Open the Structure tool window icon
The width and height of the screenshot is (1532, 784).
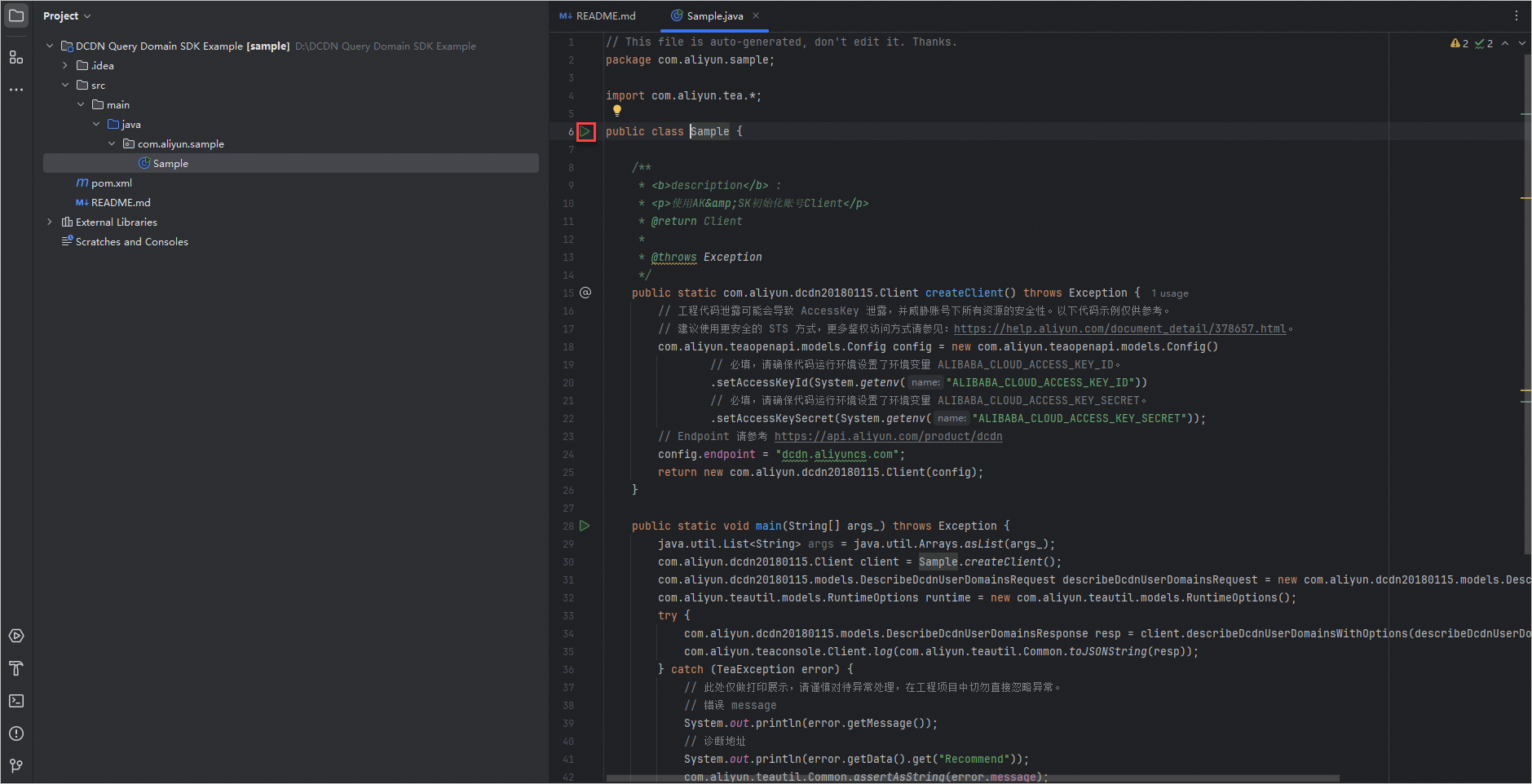pyautogui.click(x=16, y=57)
